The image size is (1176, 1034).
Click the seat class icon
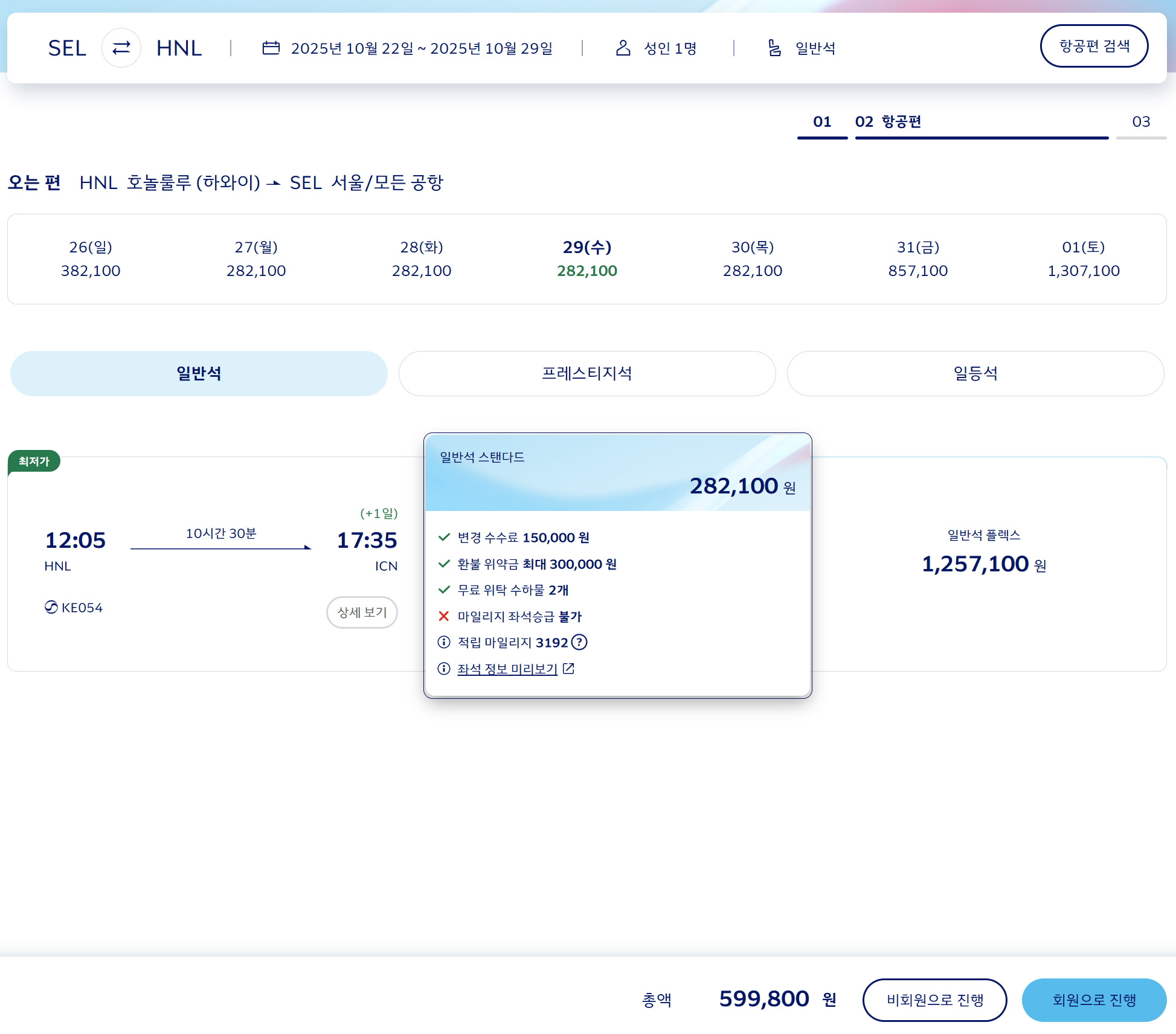(774, 48)
